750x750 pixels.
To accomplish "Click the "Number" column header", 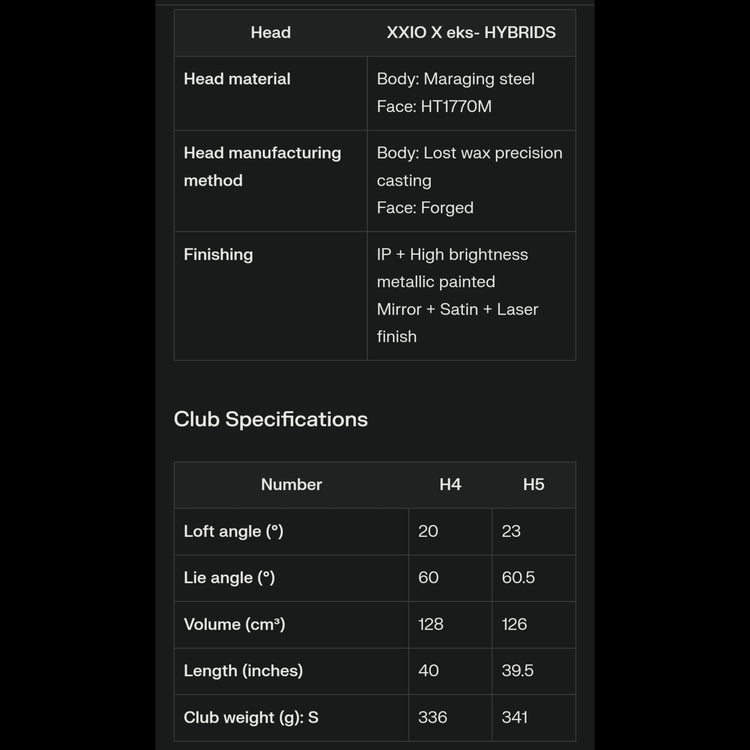I will [x=291, y=485].
